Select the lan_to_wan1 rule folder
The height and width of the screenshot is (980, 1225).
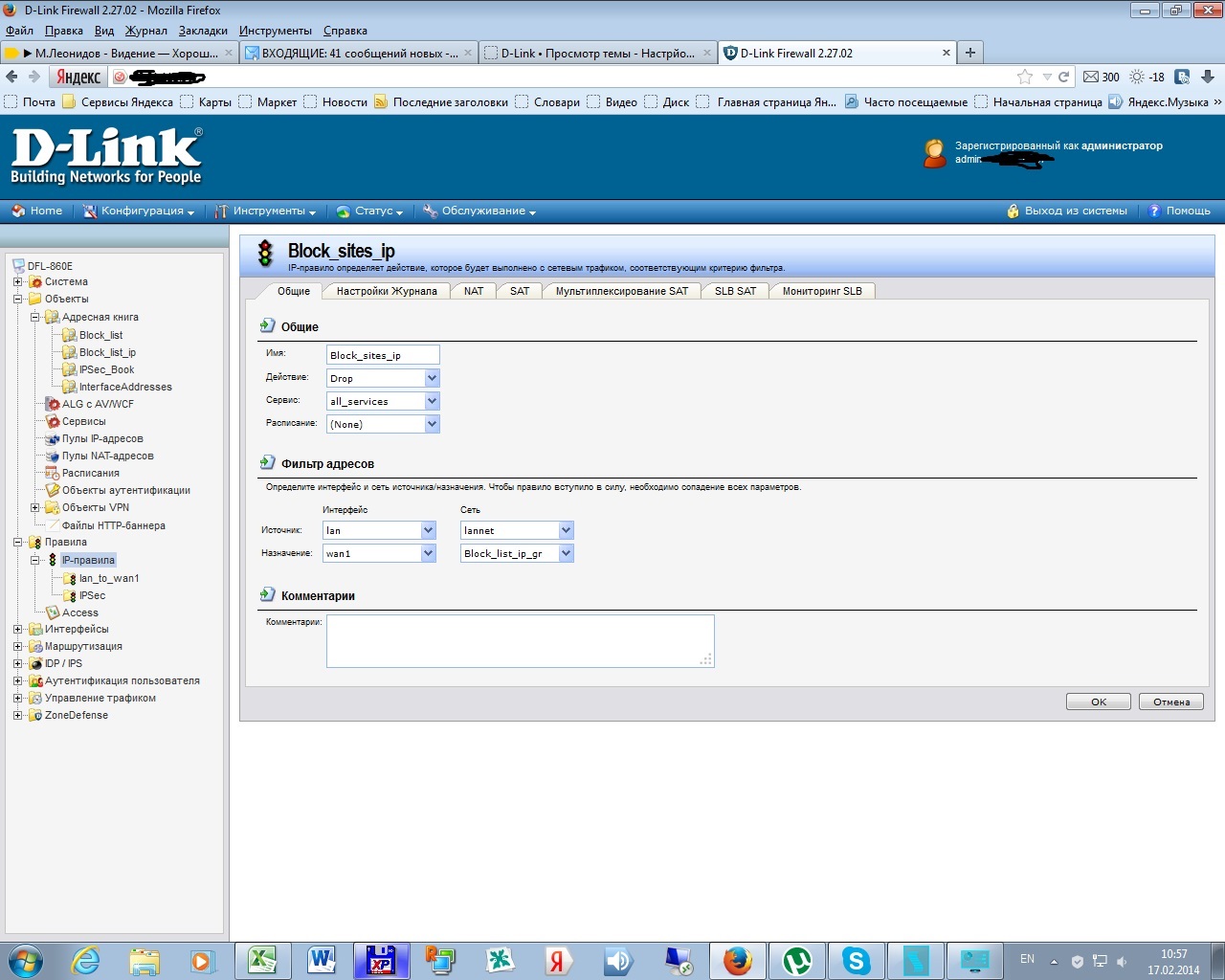(109, 578)
